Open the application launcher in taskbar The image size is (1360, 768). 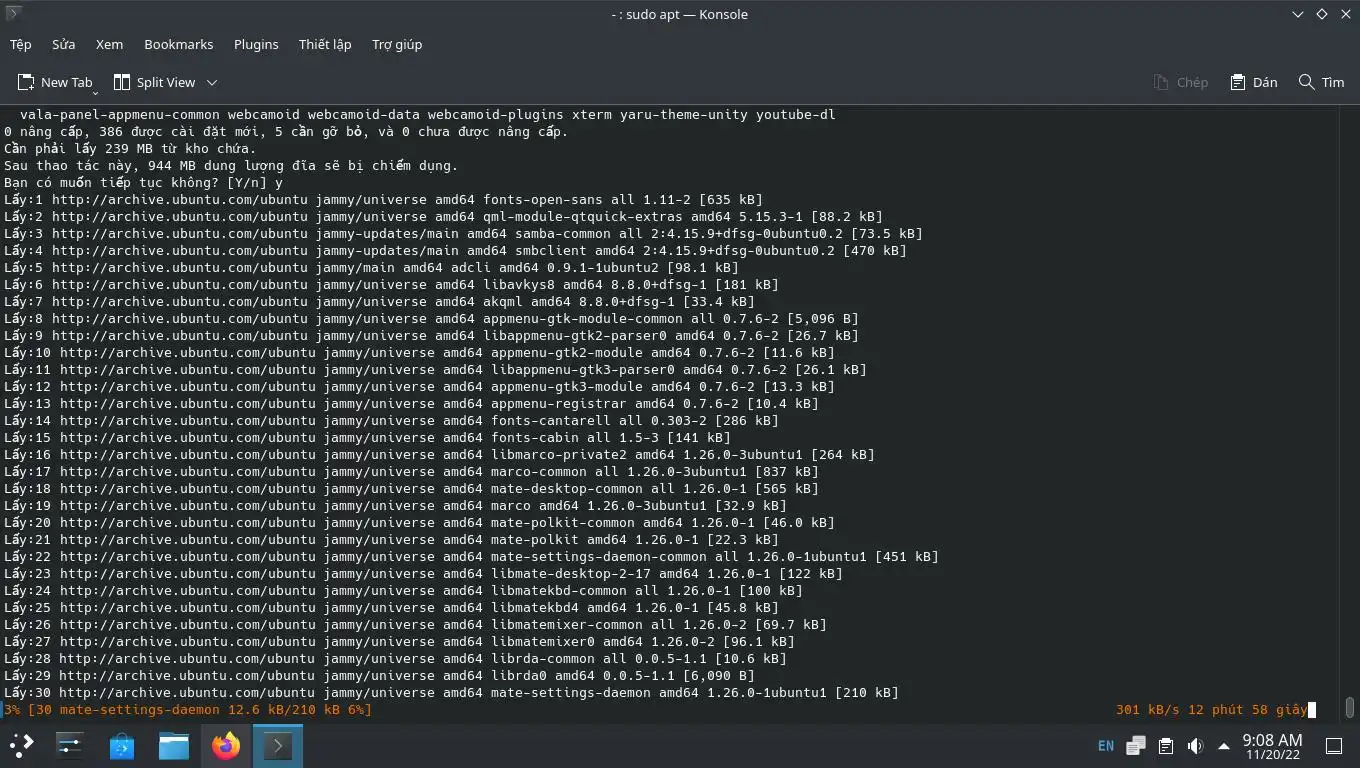pyautogui.click(x=22, y=745)
